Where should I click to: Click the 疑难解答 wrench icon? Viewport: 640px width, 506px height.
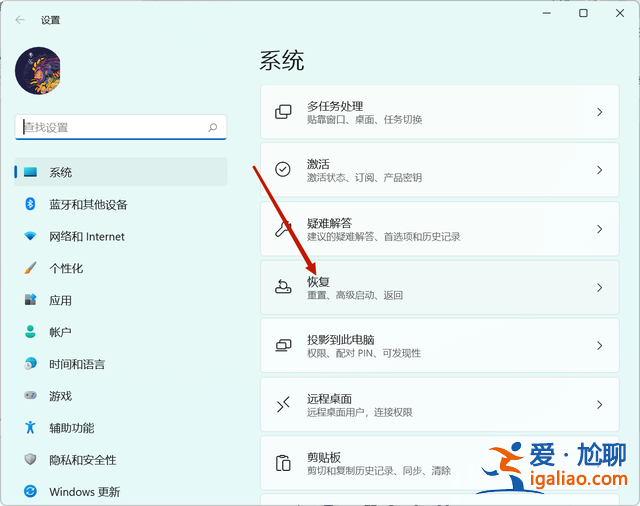coord(283,229)
